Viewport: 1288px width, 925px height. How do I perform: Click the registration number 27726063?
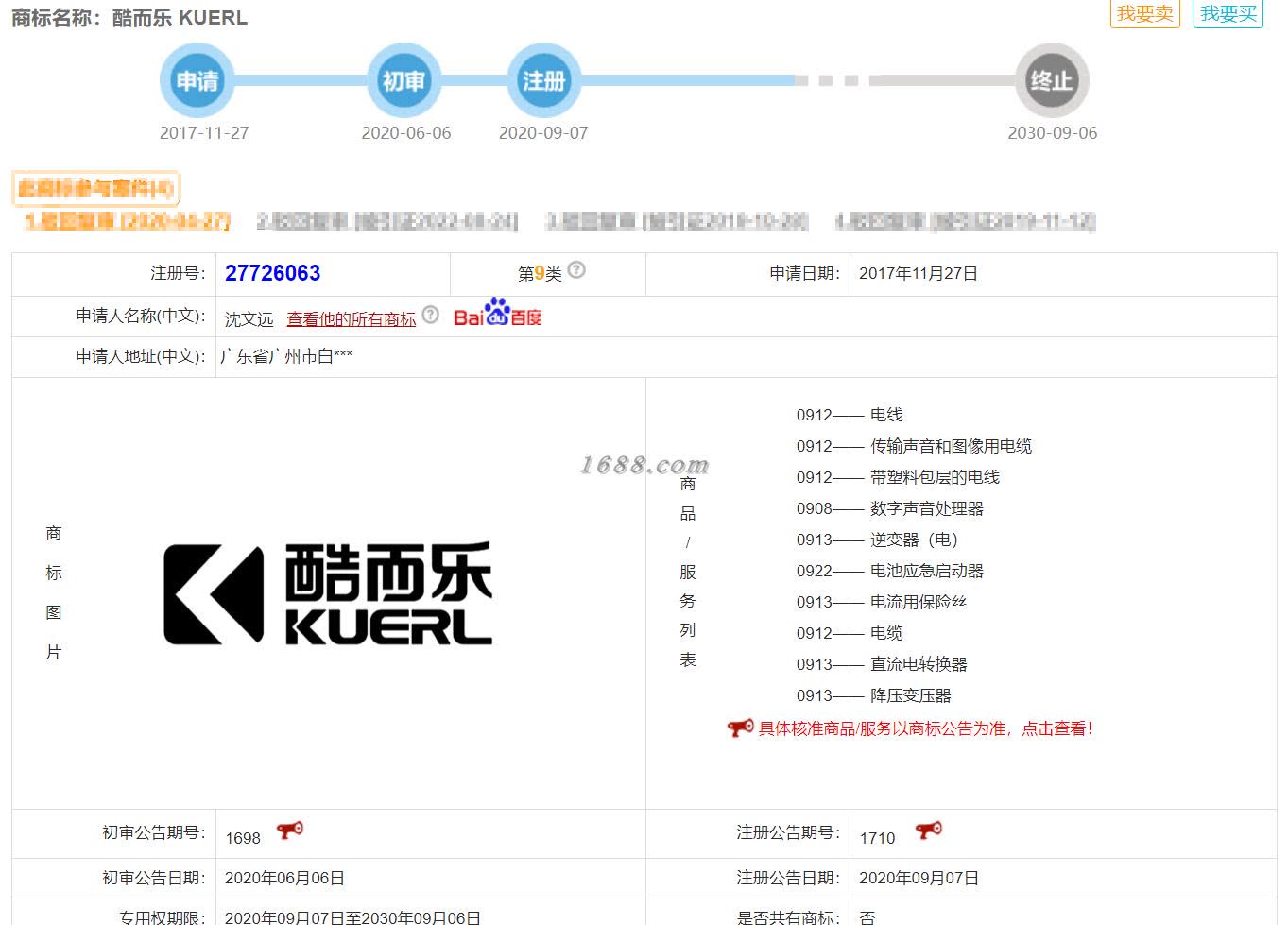pos(273,273)
